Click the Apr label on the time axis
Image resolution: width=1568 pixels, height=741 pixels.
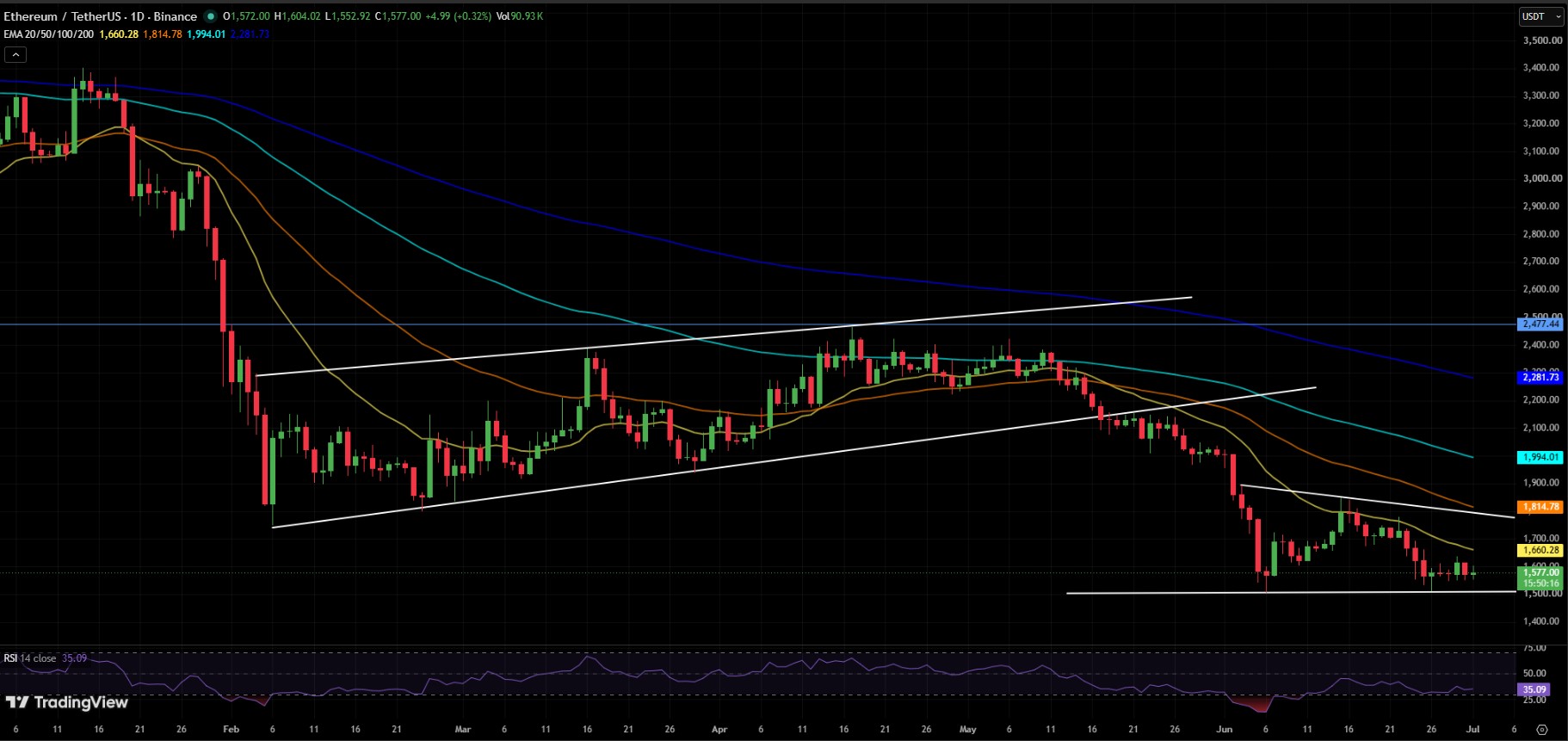719,729
